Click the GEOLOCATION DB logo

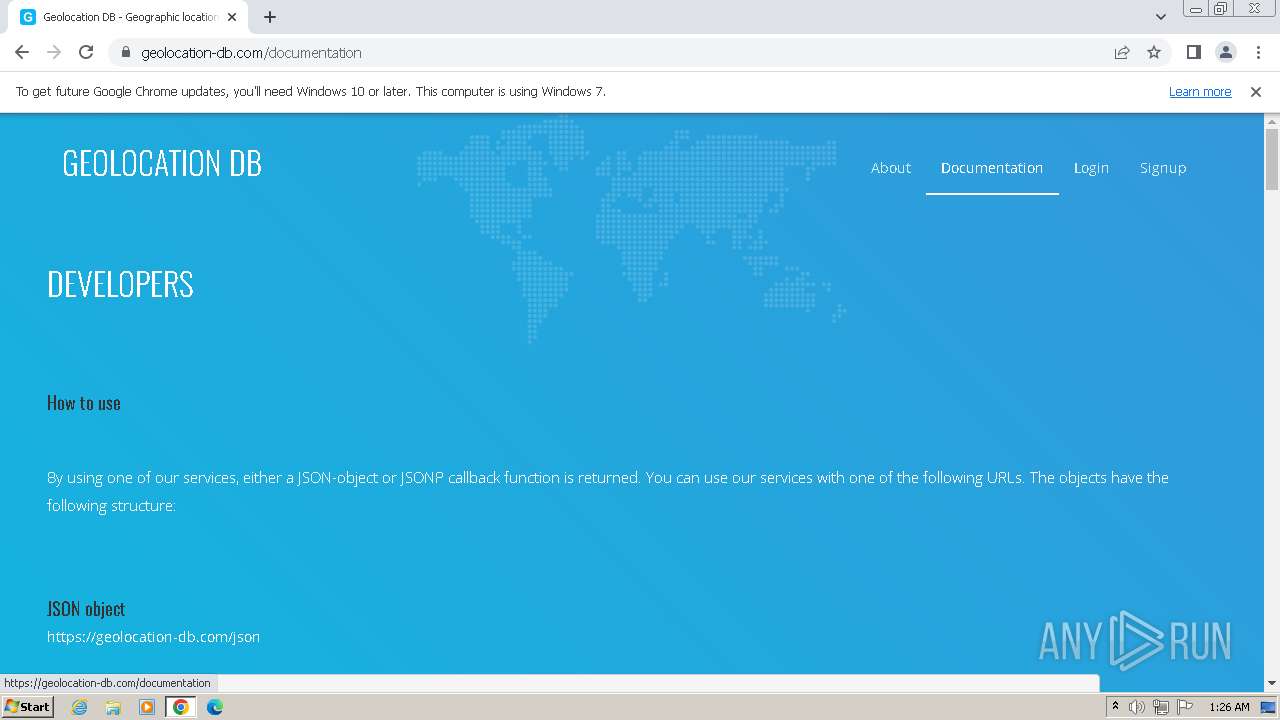coord(162,163)
